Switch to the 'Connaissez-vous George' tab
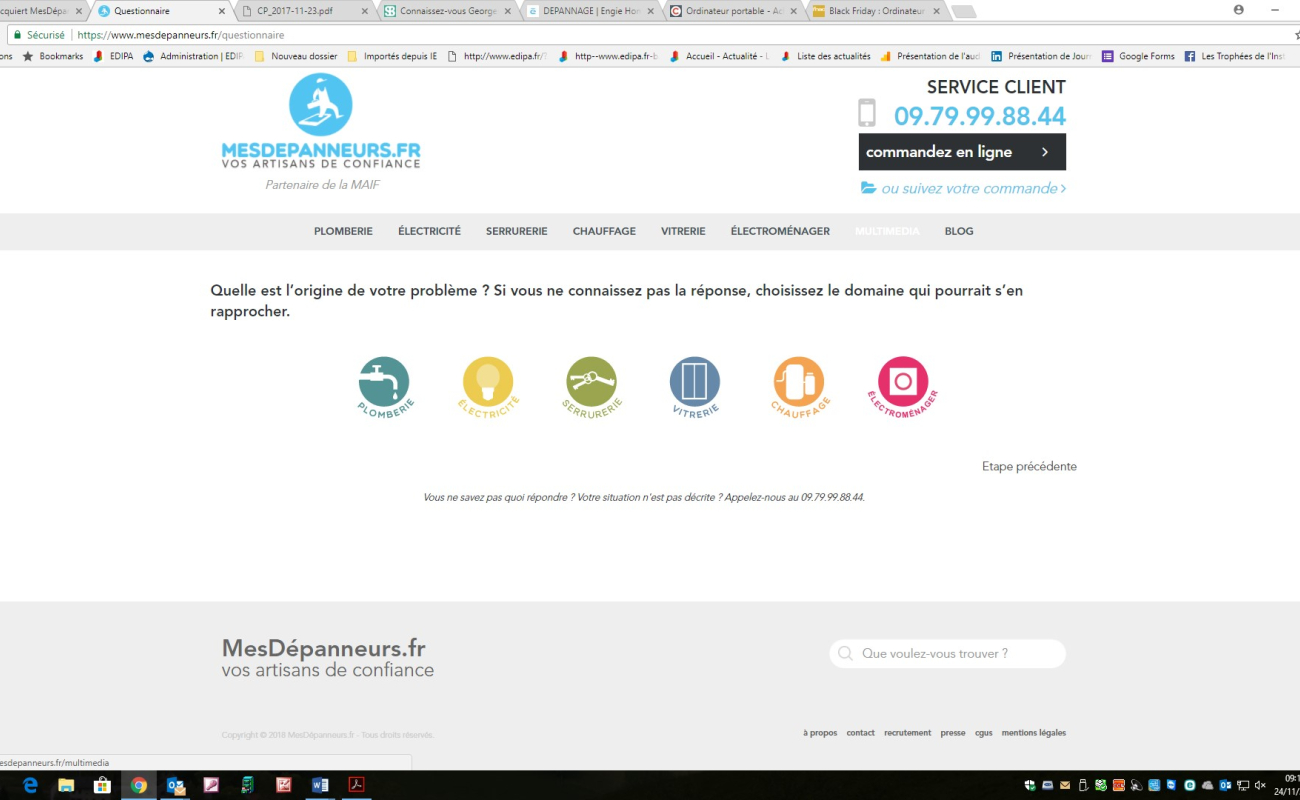1300x800 pixels. click(x=448, y=11)
